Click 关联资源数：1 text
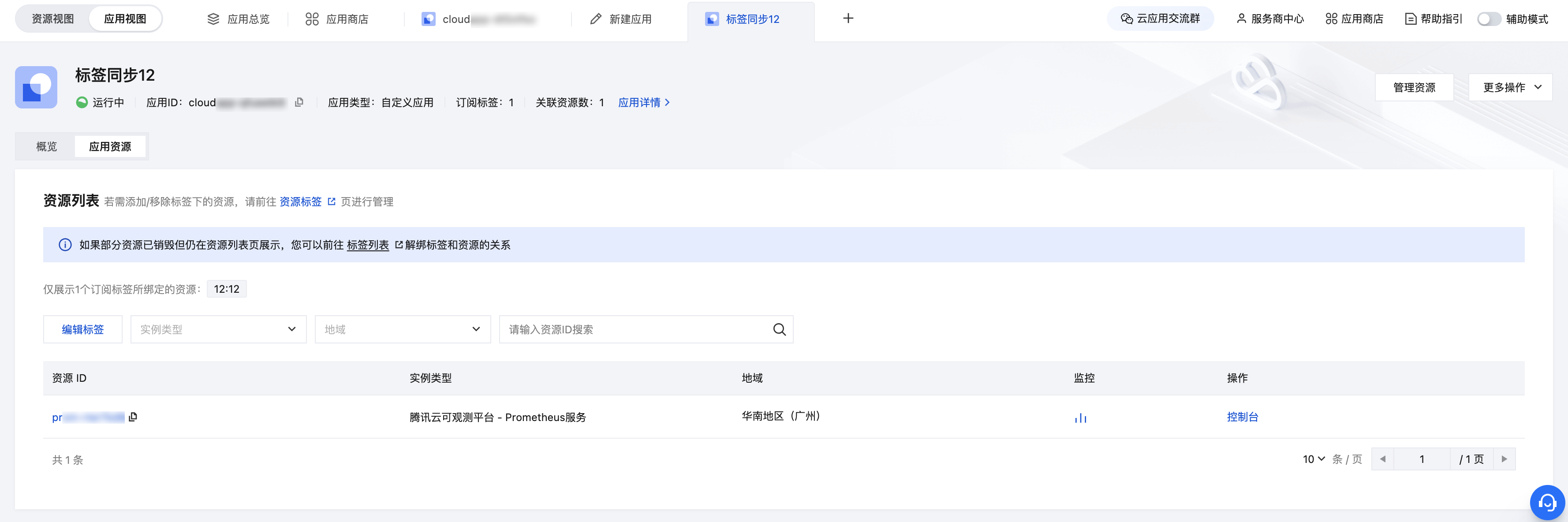1568x522 pixels. pyautogui.click(x=570, y=102)
